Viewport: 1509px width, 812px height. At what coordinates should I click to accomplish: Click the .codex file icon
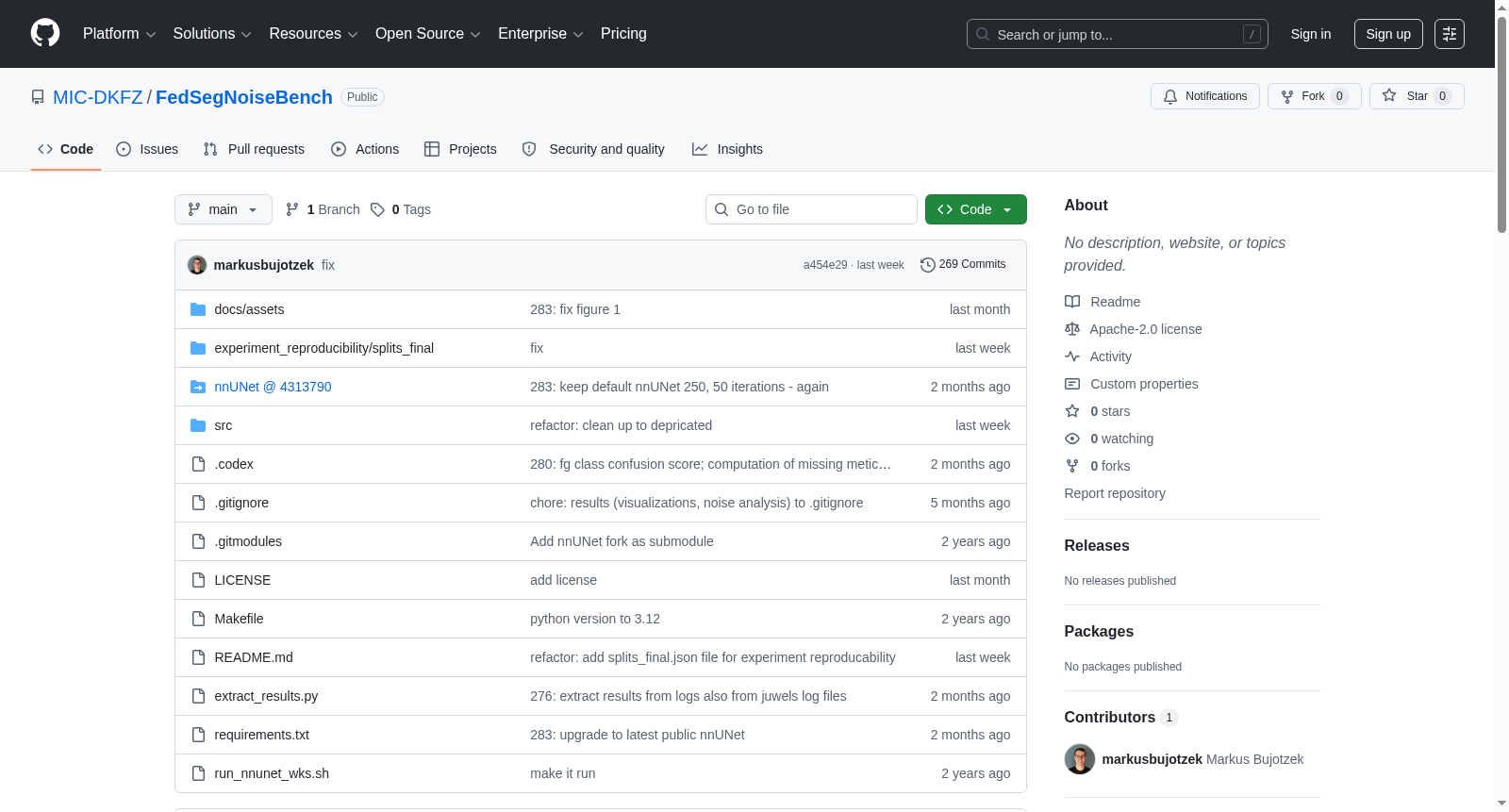(x=198, y=464)
